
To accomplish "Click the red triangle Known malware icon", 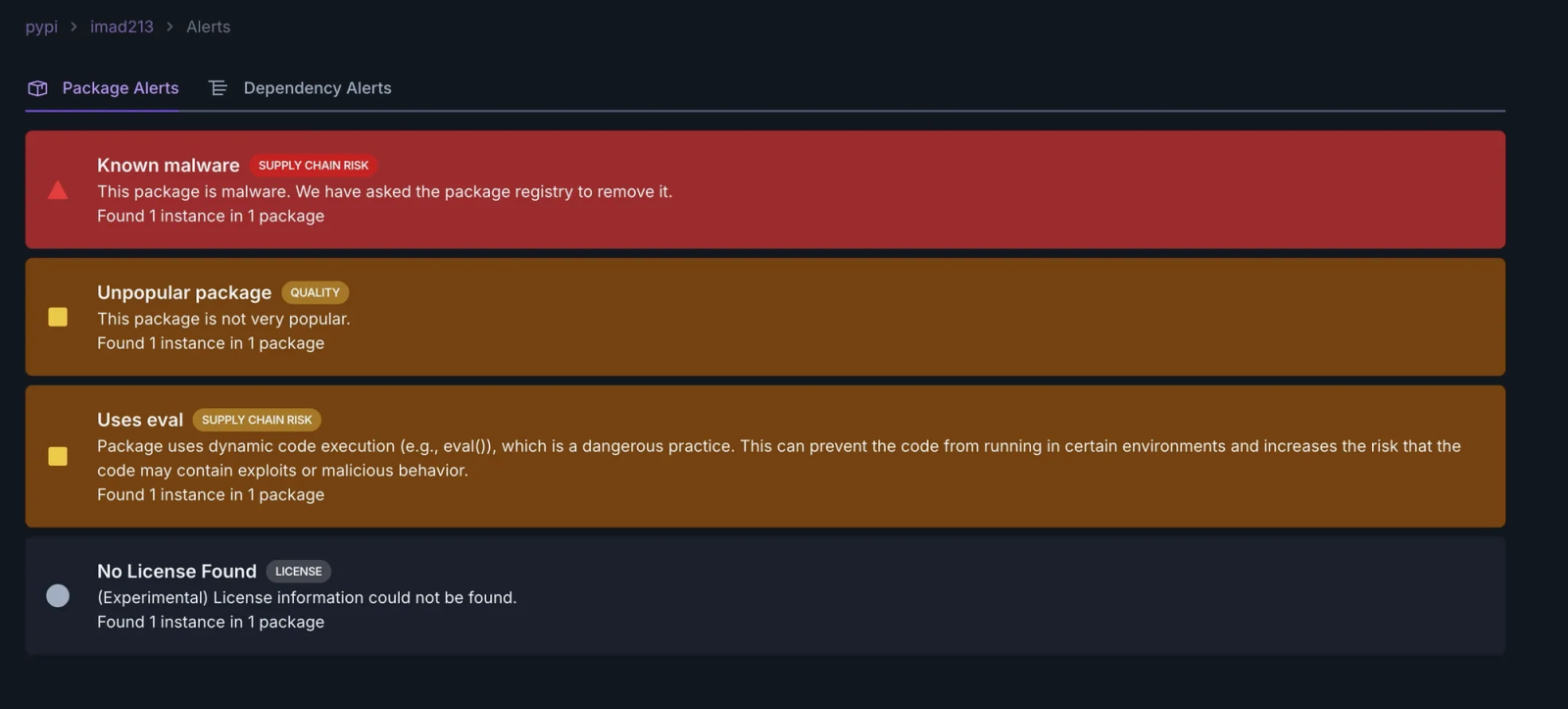I will click(x=58, y=190).
